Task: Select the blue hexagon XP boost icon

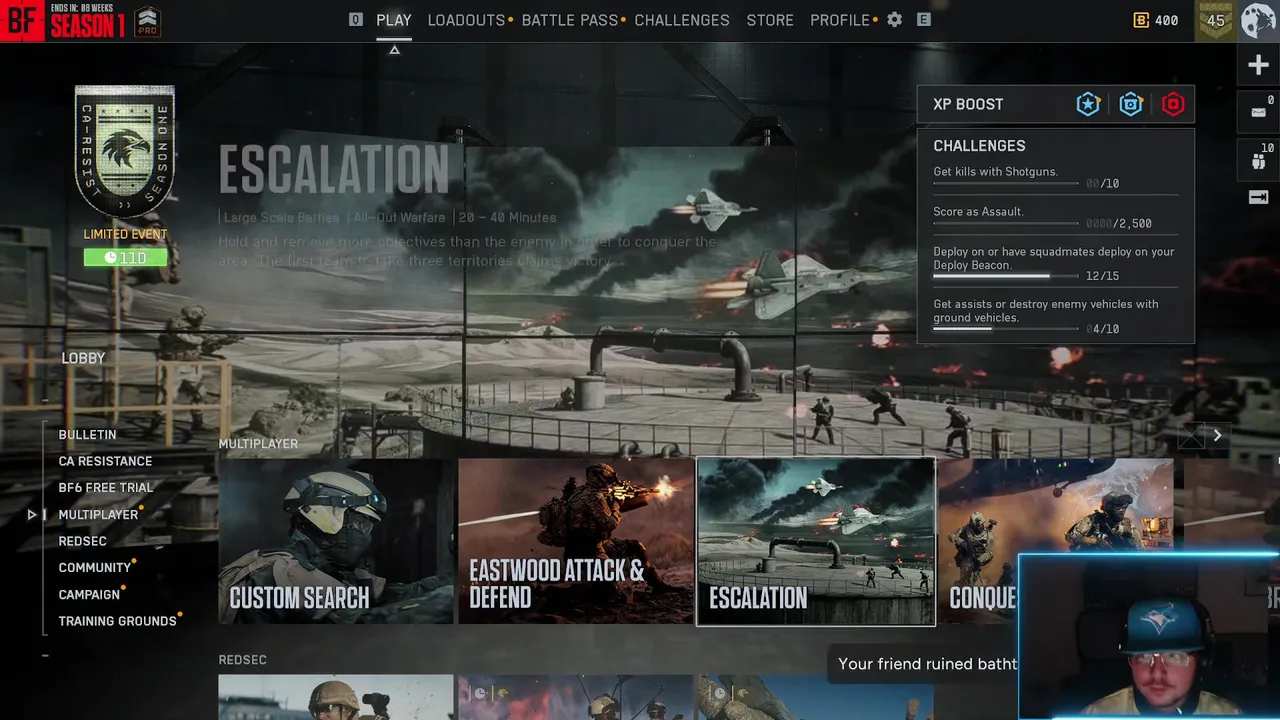Action: point(1131,104)
